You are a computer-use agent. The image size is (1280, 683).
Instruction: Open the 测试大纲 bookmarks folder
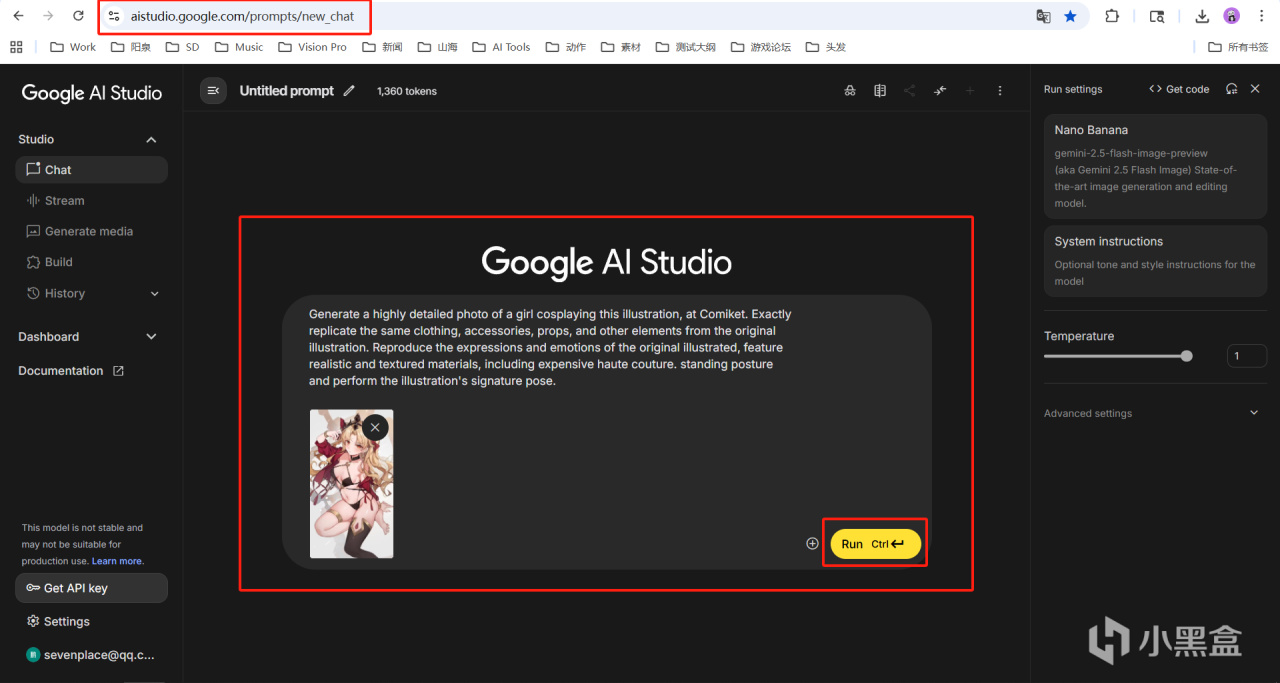pyautogui.click(x=686, y=47)
